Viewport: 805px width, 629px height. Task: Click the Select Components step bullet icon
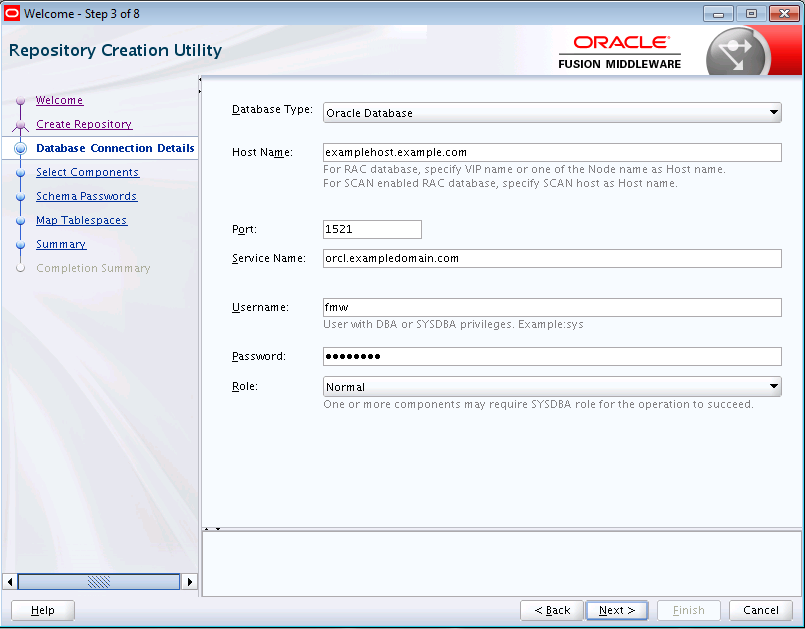coord(21,173)
